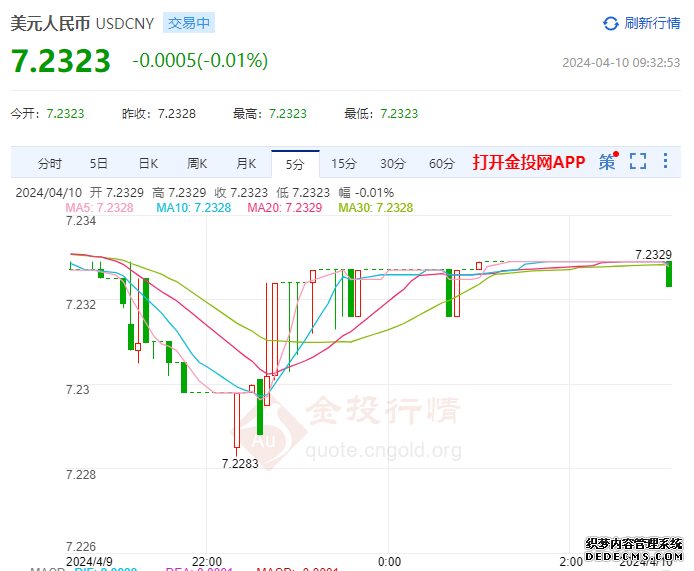Select the 周K chart tab
This screenshot has height=571, width=694.
pos(197,164)
